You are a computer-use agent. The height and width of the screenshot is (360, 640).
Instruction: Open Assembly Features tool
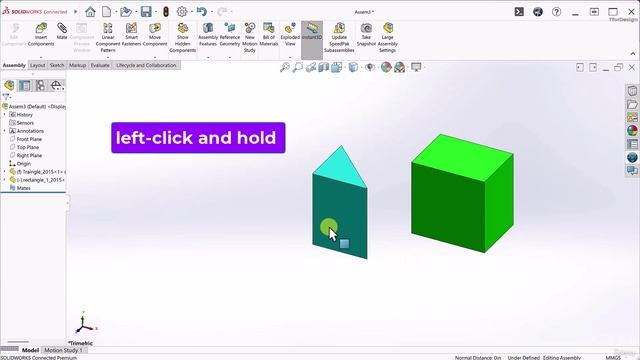(208, 34)
